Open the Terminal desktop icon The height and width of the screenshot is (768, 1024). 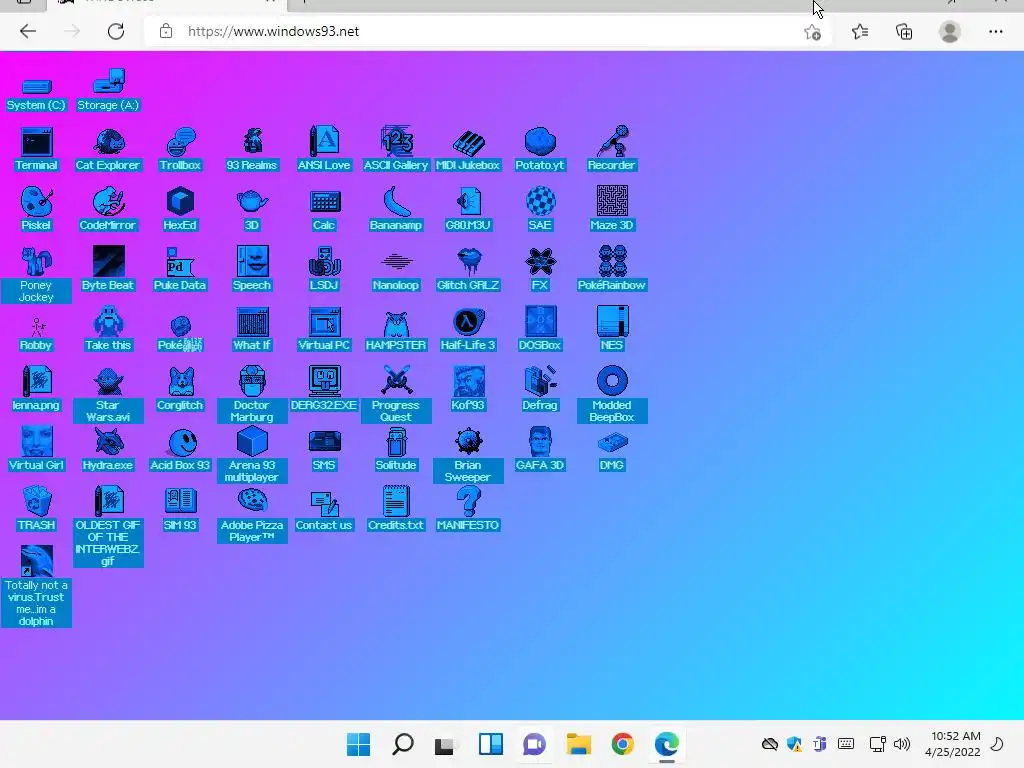pos(36,150)
